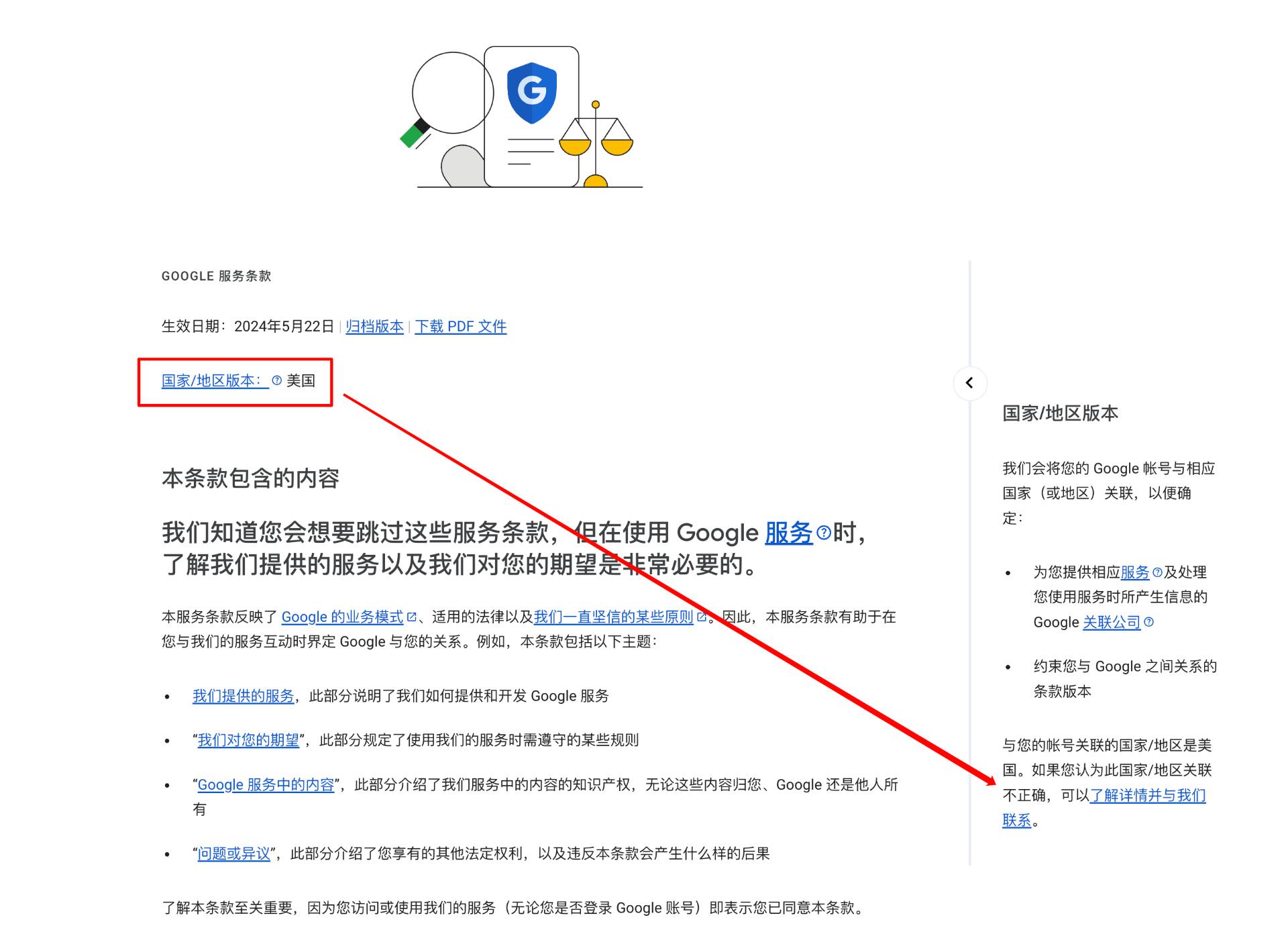Screen dimensions: 1288x938
Task: Go to 我们对您的期望 section
Action: click(248, 741)
